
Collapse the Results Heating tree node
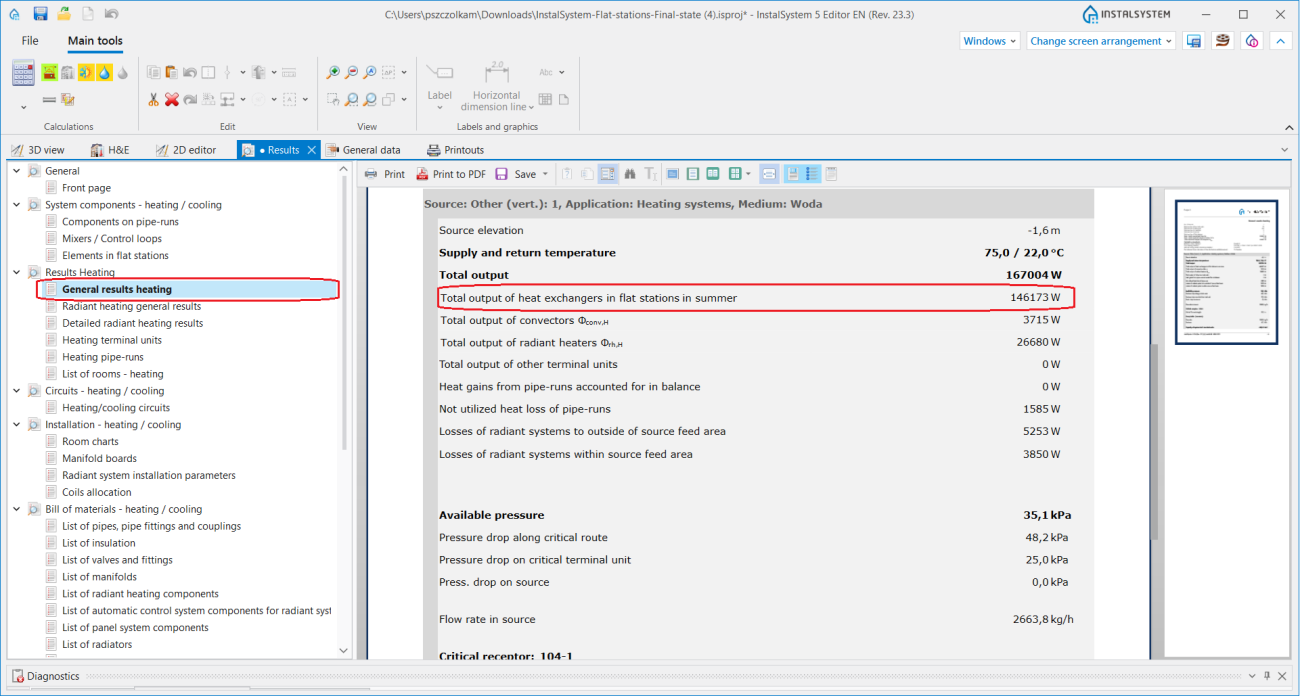coord(17,272)
